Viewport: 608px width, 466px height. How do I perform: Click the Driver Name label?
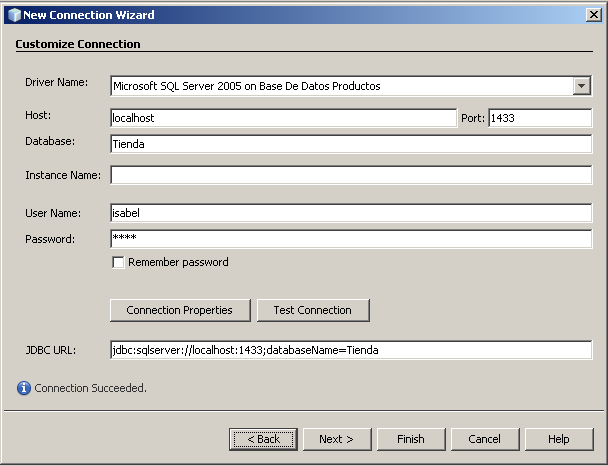tap(57, 82)
